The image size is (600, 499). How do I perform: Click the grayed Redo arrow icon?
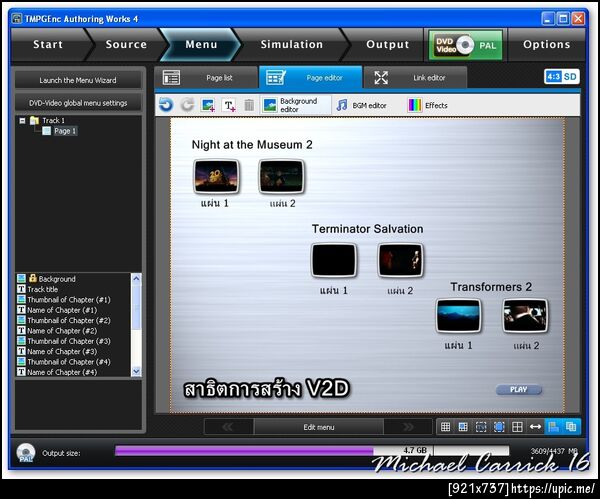(187, 105)
